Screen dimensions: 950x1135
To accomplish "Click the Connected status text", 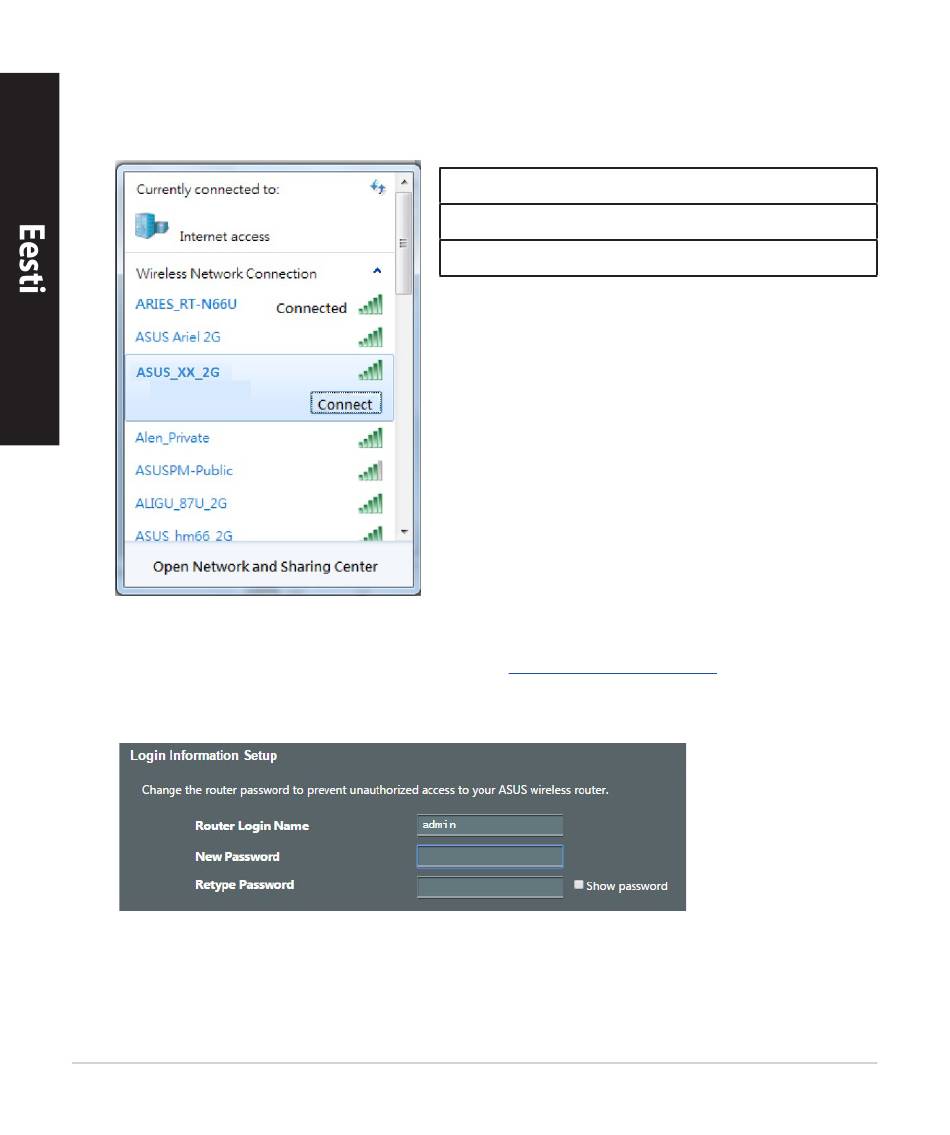I will (311, 308).
